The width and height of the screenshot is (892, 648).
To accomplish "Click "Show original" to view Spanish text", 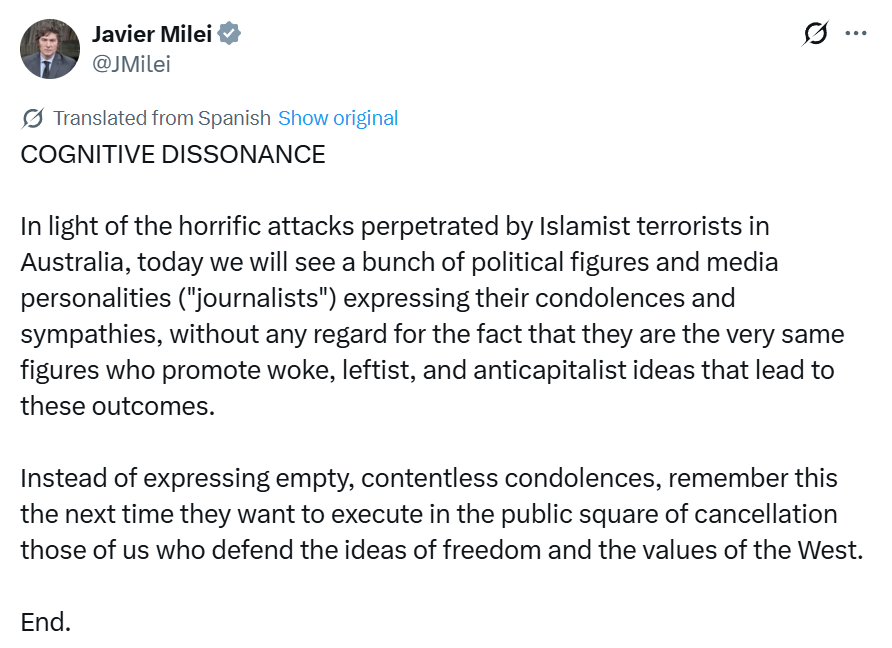I will (337, 118).
